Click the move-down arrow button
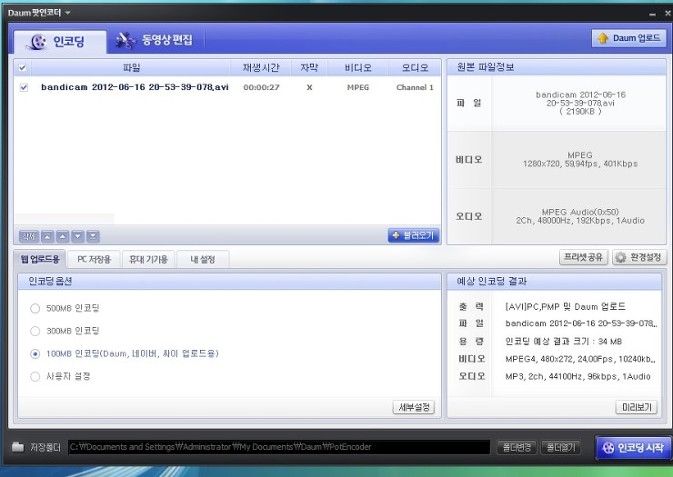The height and width of the screenshot is (477, 673). [x=78, y=236]
